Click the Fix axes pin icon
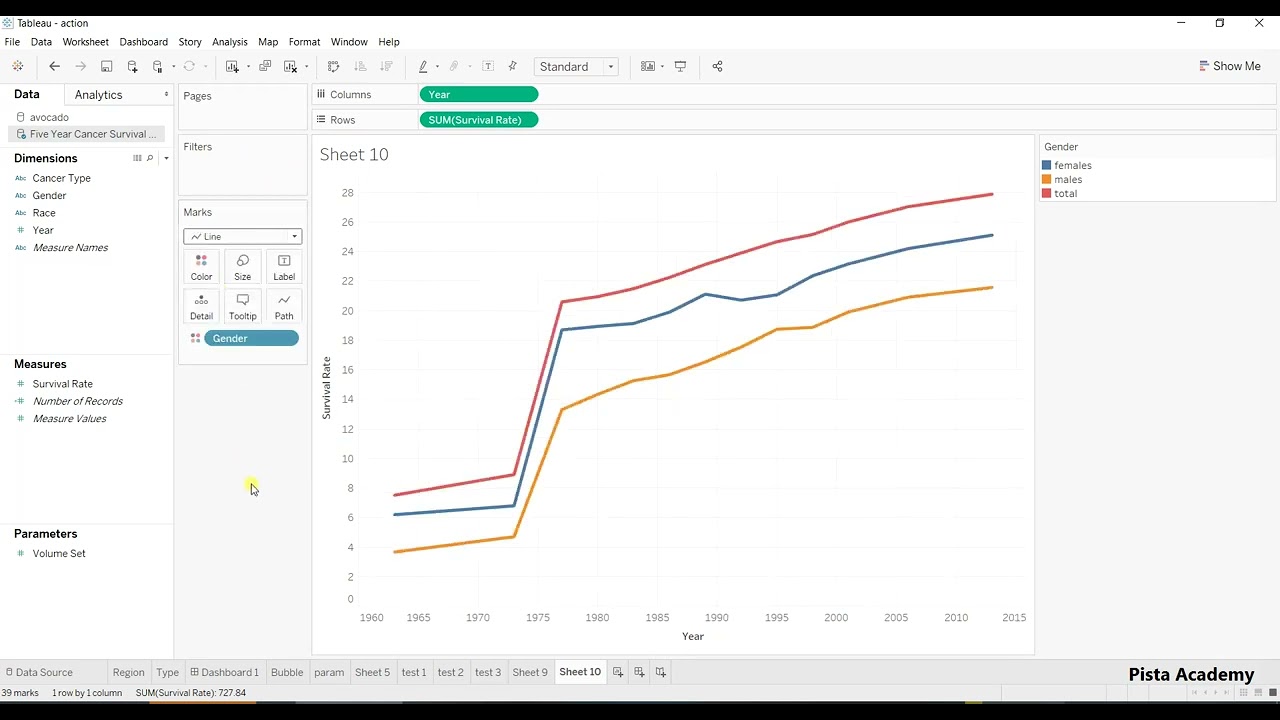 [513, 66]
